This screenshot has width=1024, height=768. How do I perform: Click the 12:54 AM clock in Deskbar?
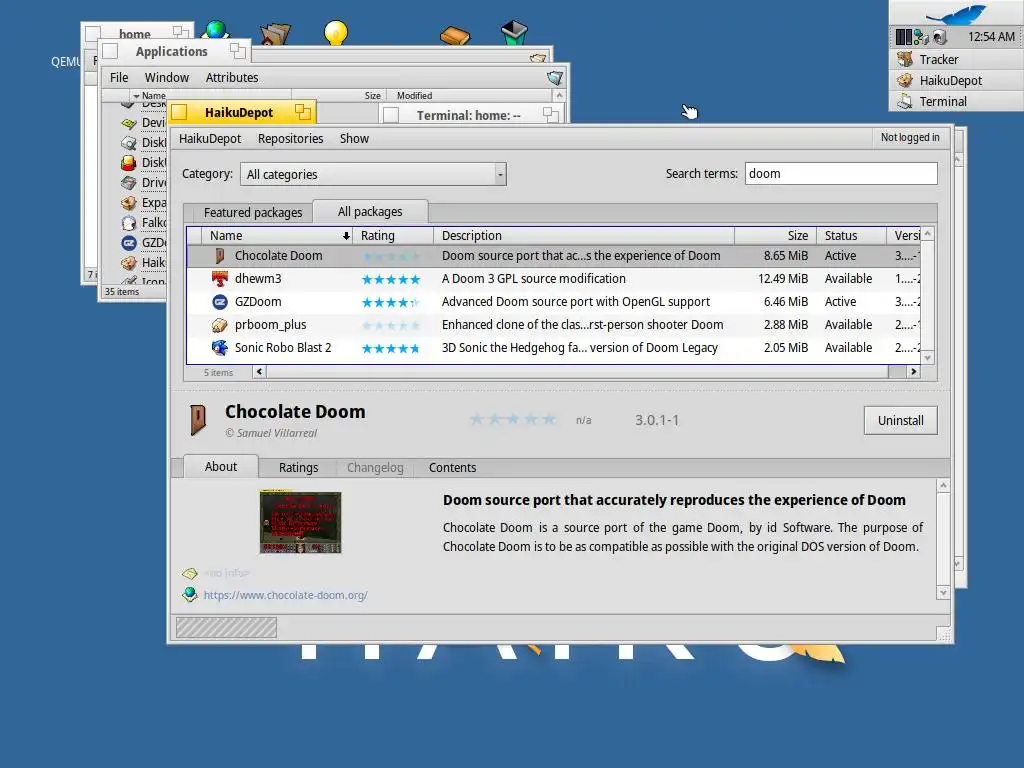tap(991, 37)
